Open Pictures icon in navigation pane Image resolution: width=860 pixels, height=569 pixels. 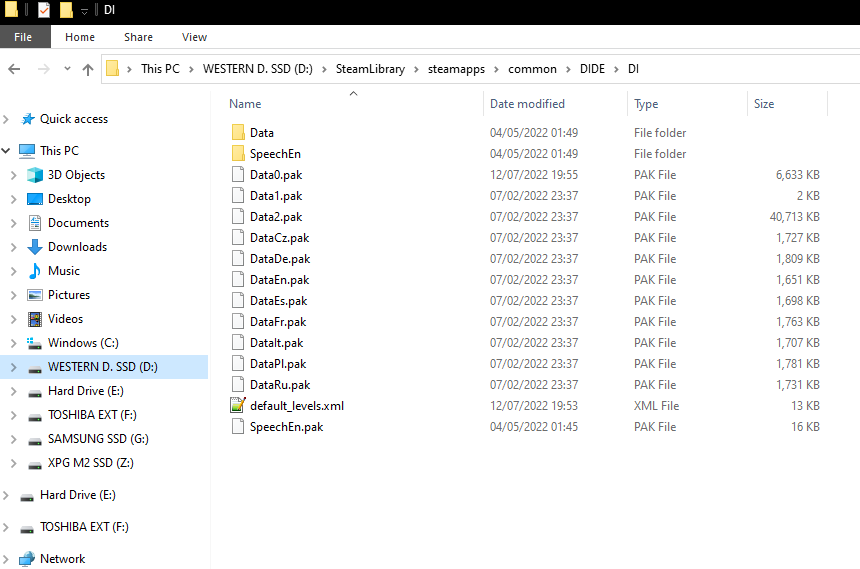35,295
